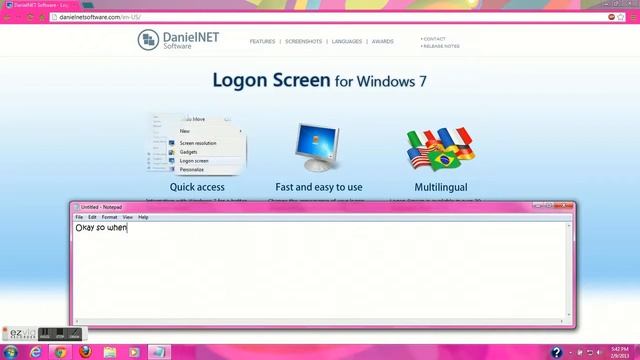Open Notepad's Help menu
This screenshot has width=640, height=360.
tap(143, 218)
